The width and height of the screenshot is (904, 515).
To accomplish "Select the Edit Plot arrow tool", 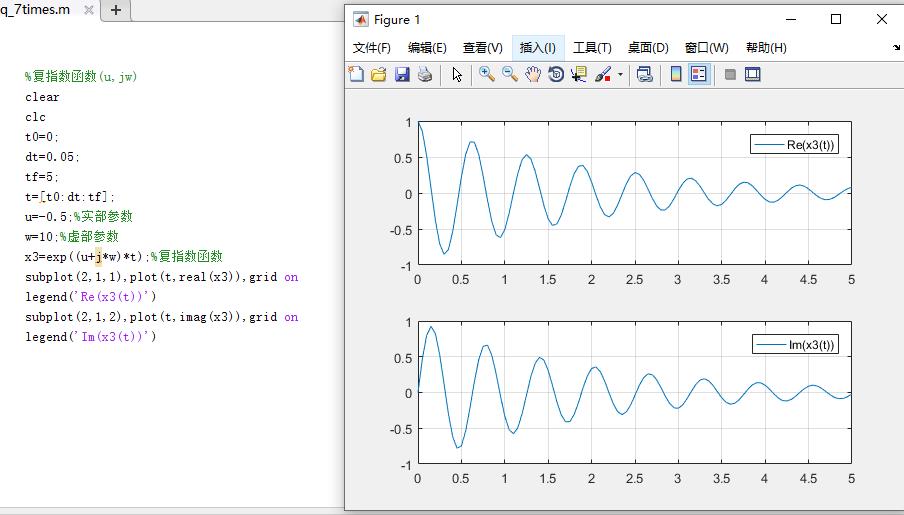I will click(457, 74).
